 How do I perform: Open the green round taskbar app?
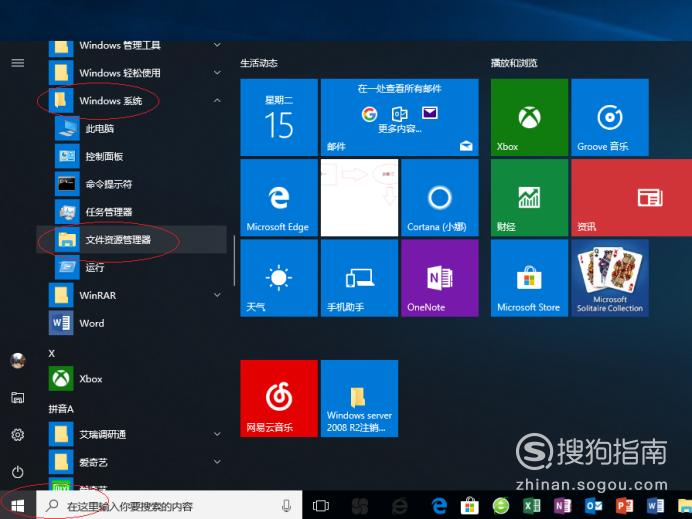pos(500,506)
